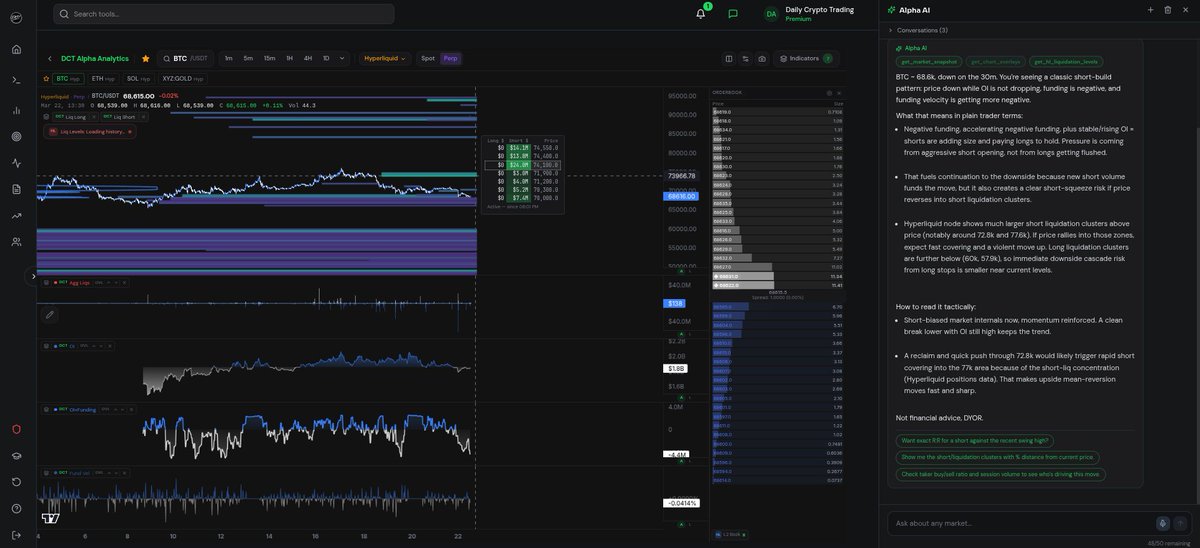Open the notifications bell
1200x548 pixels.
(x=701, y=14)
